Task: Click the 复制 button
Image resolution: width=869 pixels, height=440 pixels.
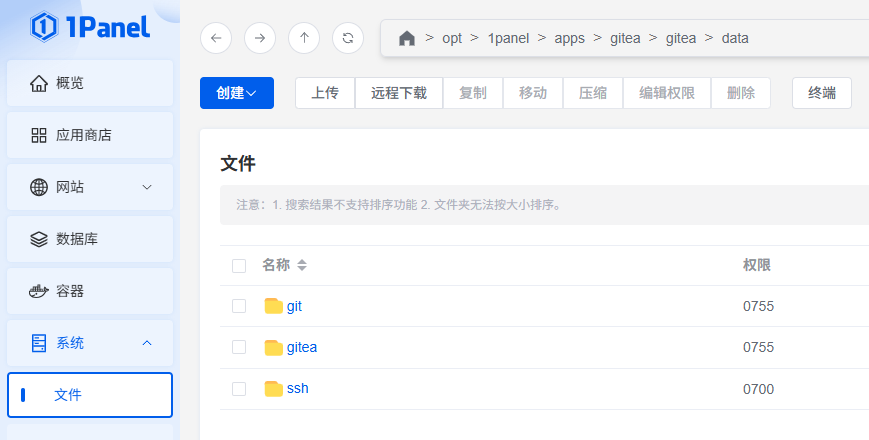Action: click(x=473, y=93)
